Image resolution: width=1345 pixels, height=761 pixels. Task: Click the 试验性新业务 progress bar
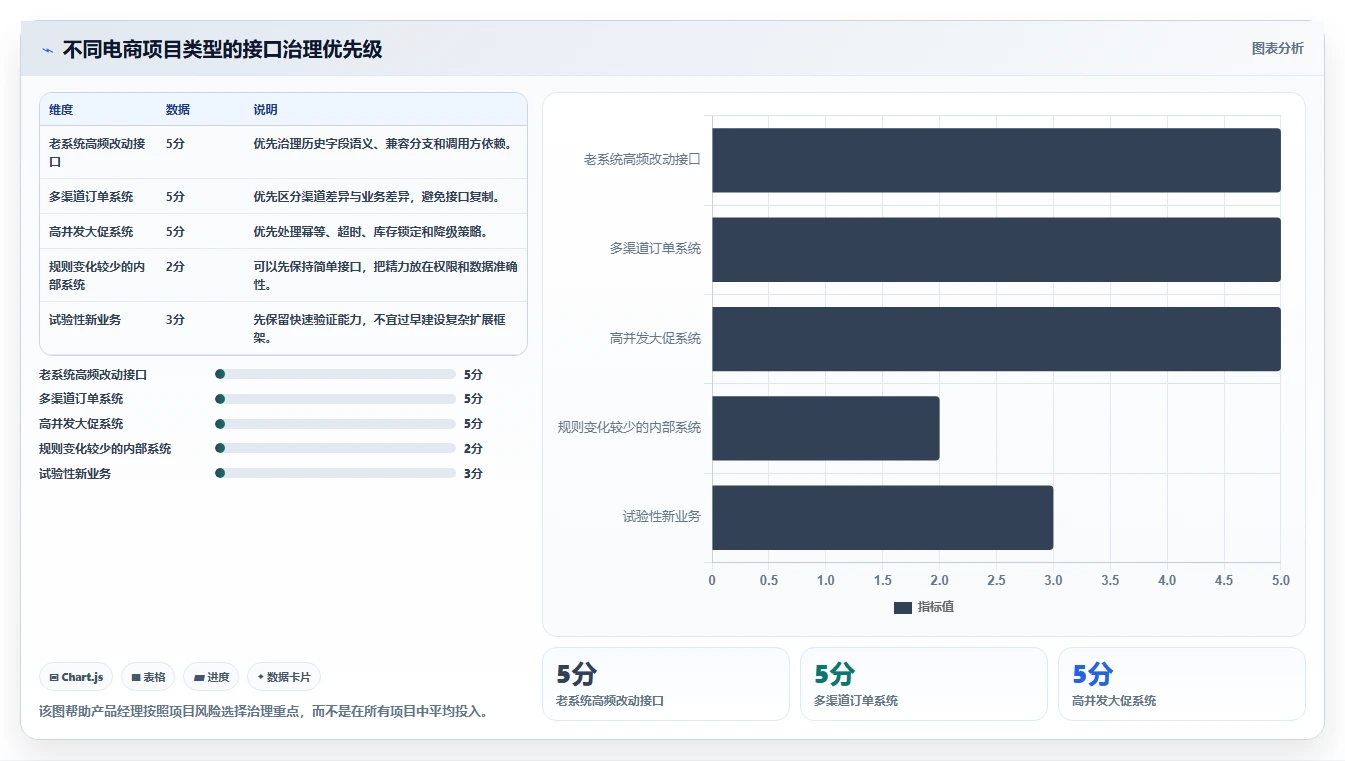[335, 473]
